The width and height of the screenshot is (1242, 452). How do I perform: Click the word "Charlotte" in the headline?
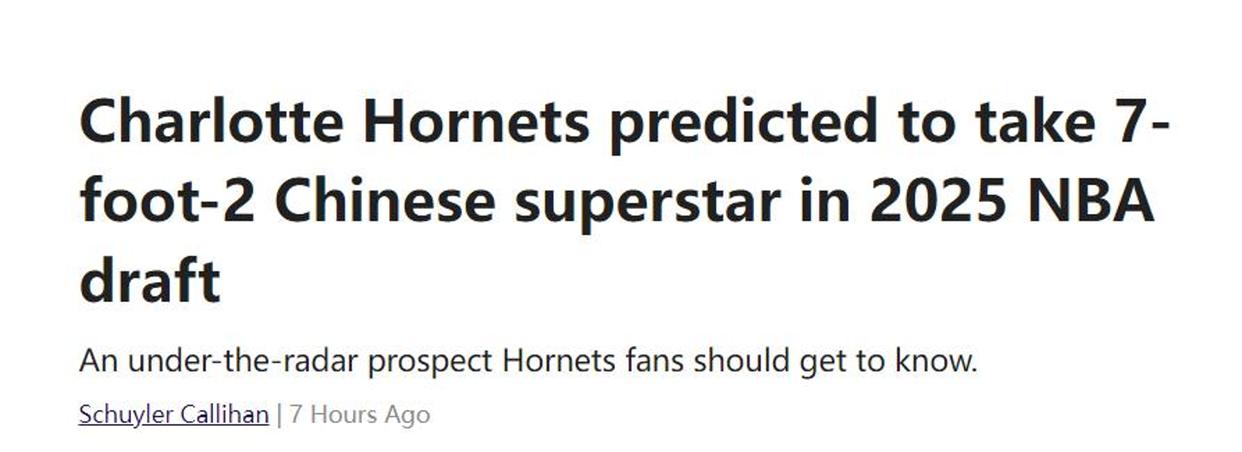(x=212, y=123)
